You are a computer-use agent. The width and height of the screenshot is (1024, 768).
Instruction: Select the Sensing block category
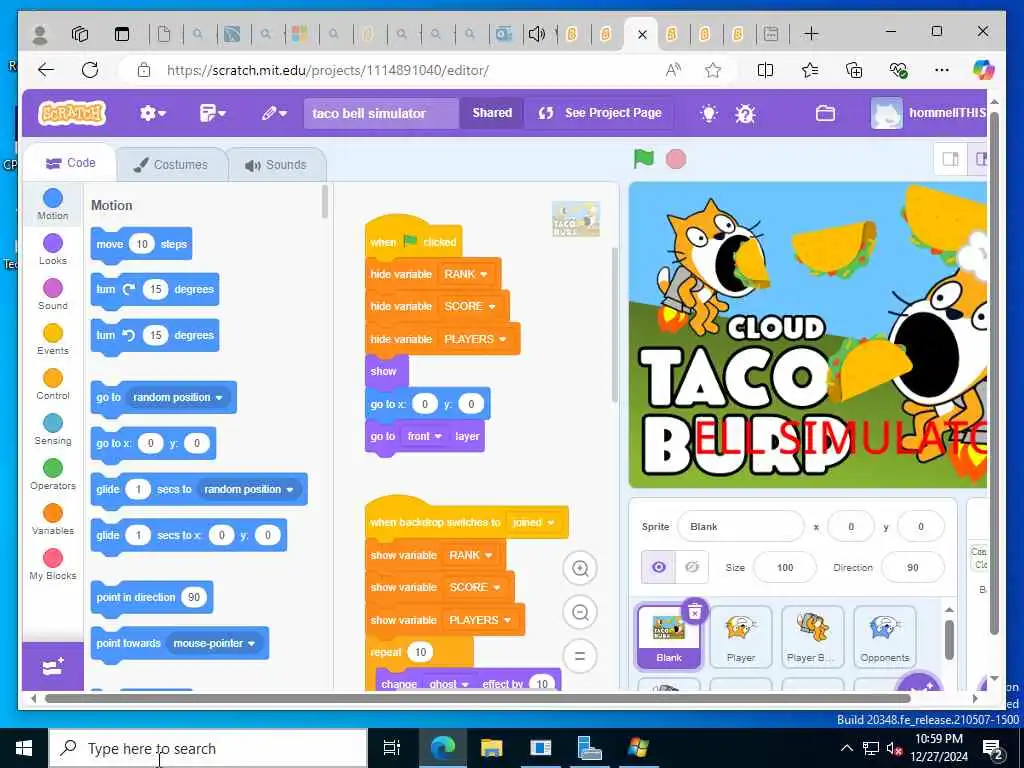pos(53,430)
